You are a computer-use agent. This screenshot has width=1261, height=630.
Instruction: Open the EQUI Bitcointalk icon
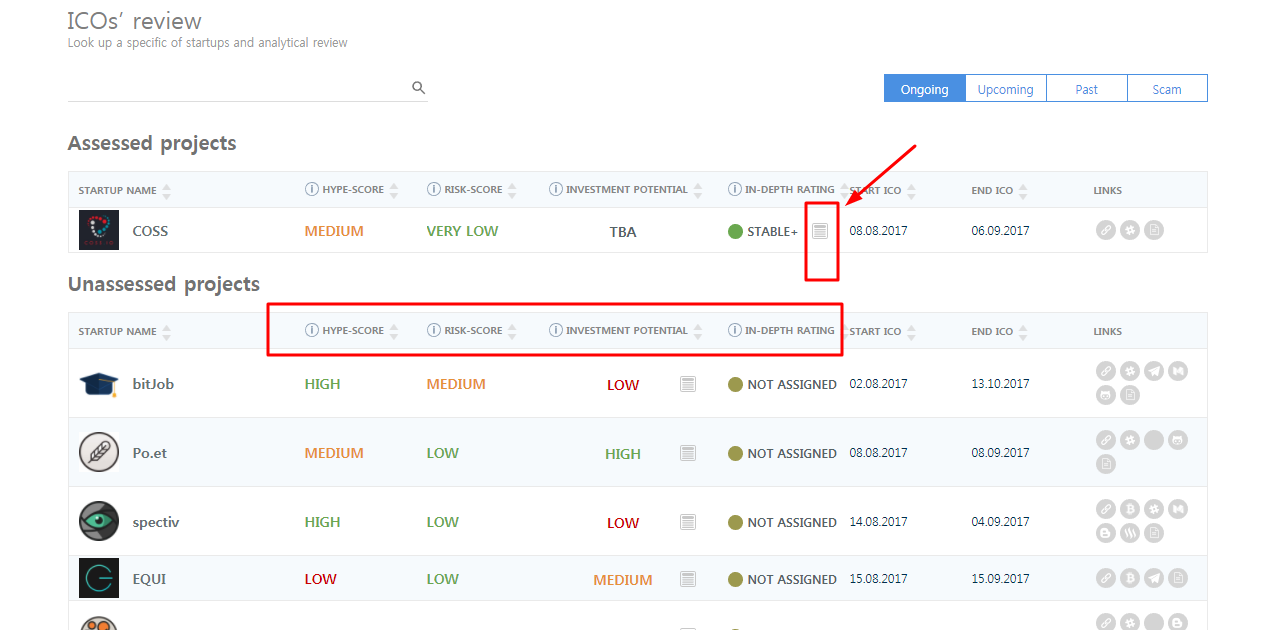click(x=1130, y=578)
